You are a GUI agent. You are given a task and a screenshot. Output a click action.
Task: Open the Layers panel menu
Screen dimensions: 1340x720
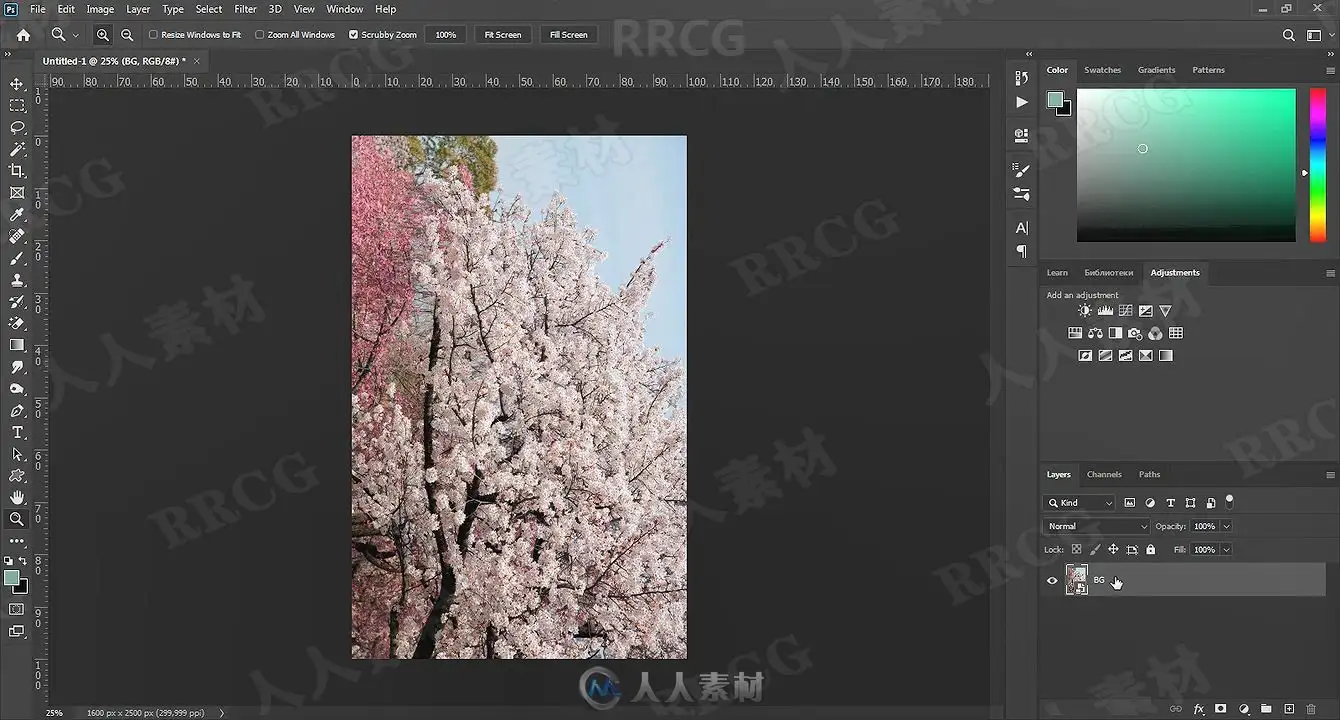1330,475
